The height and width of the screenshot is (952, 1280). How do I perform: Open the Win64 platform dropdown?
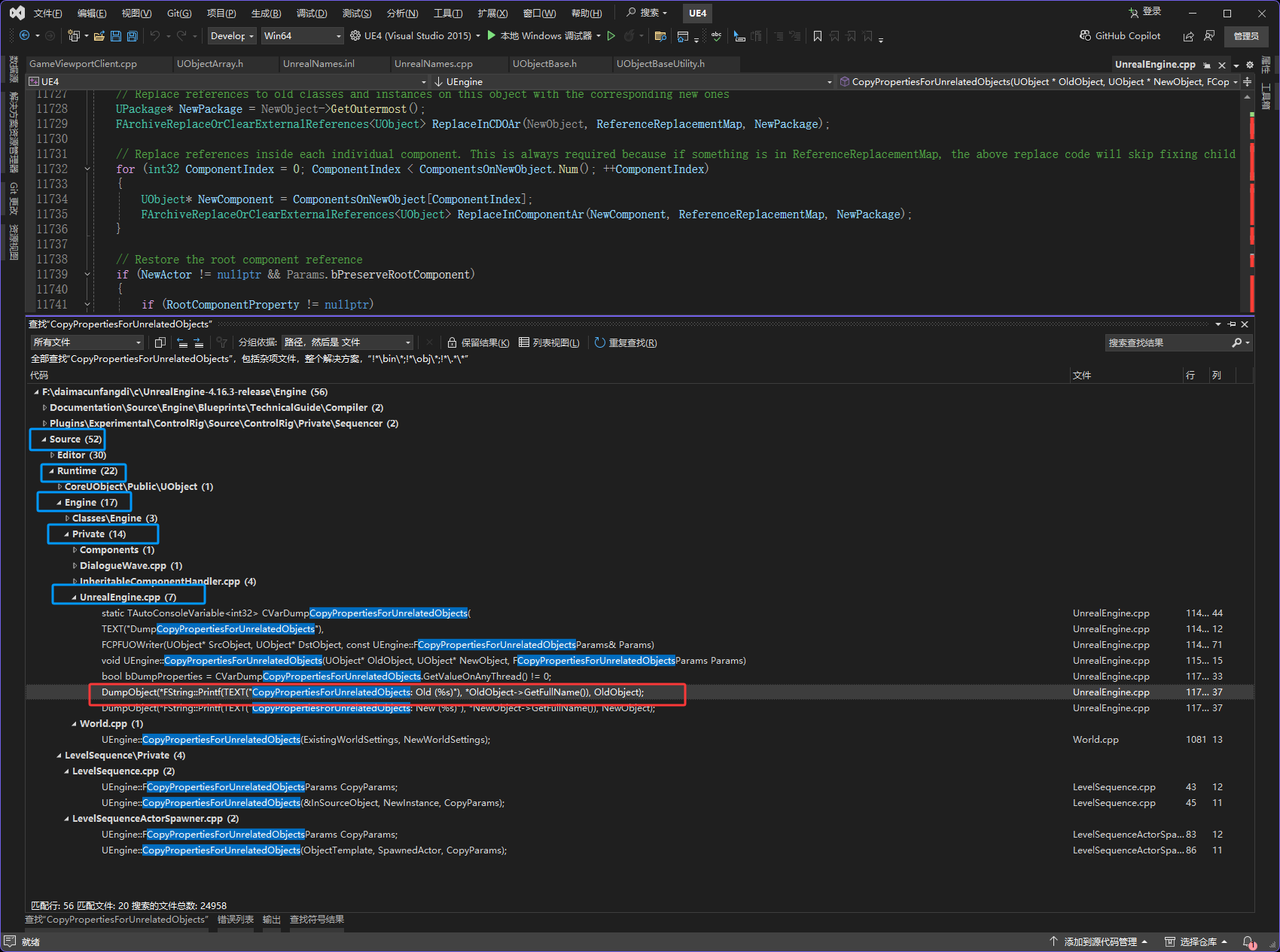point(302,35)
